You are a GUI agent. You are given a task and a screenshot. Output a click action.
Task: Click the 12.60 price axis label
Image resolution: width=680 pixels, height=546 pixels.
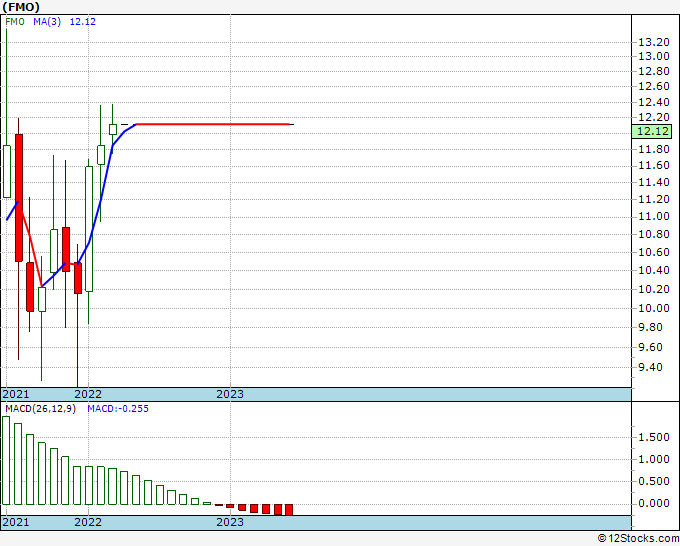tap(654, 86)
